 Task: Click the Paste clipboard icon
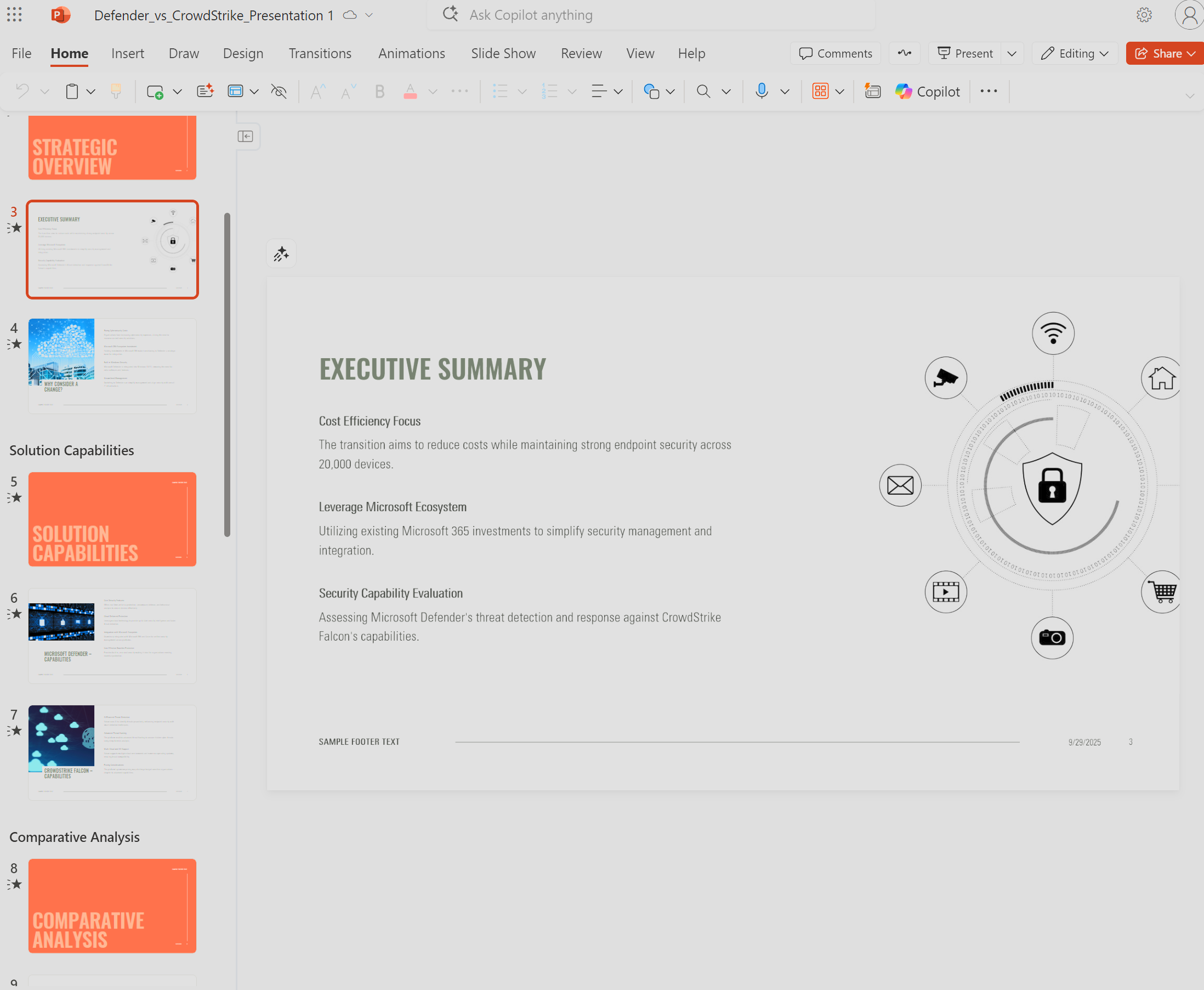(x=72, y=91)
